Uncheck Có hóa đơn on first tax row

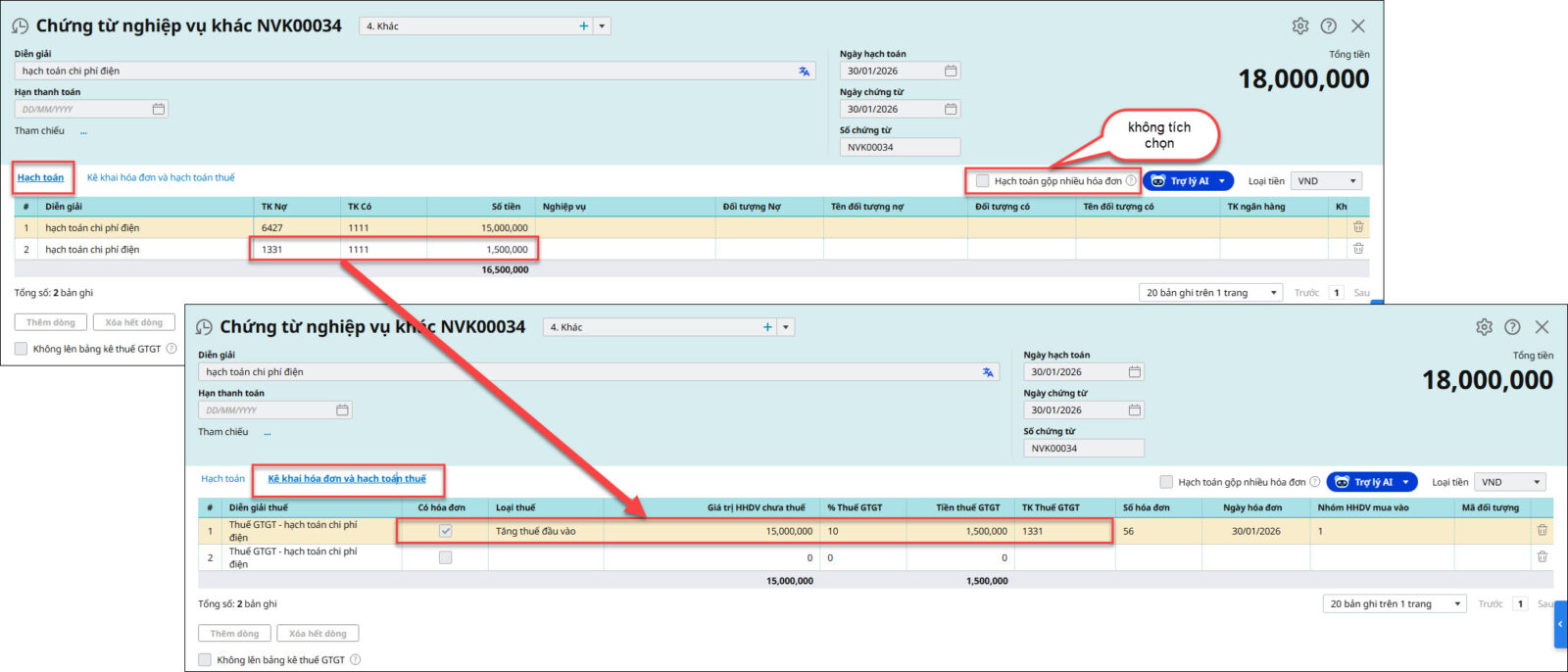(445, 531)
